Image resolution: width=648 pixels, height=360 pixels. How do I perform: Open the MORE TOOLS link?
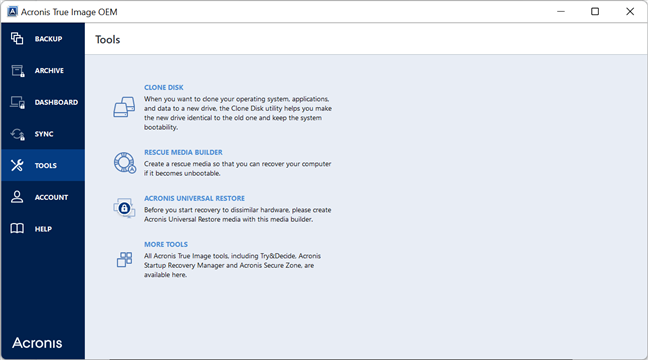(x=166, y=245)
